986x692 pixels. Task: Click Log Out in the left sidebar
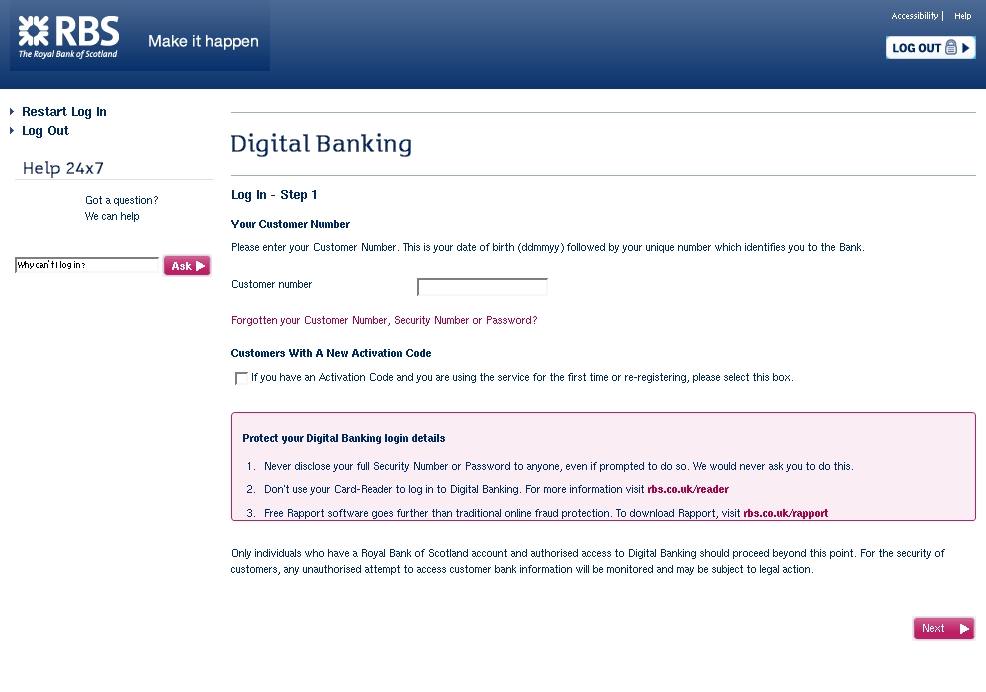pos(45,131)
